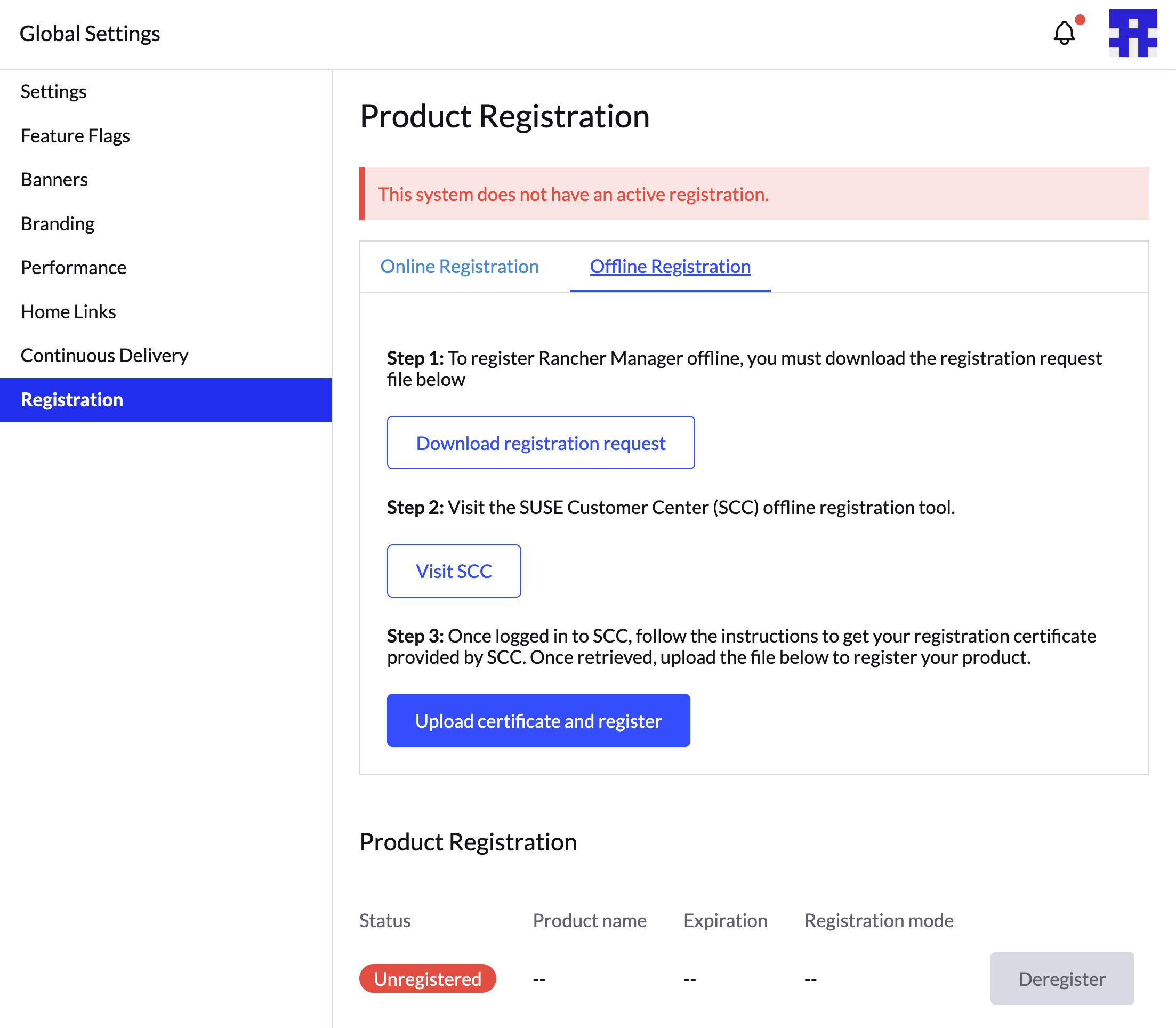Click Upload certificate and register
The height and width of the screenshot is (1028, 1176).
pos(538,720)
